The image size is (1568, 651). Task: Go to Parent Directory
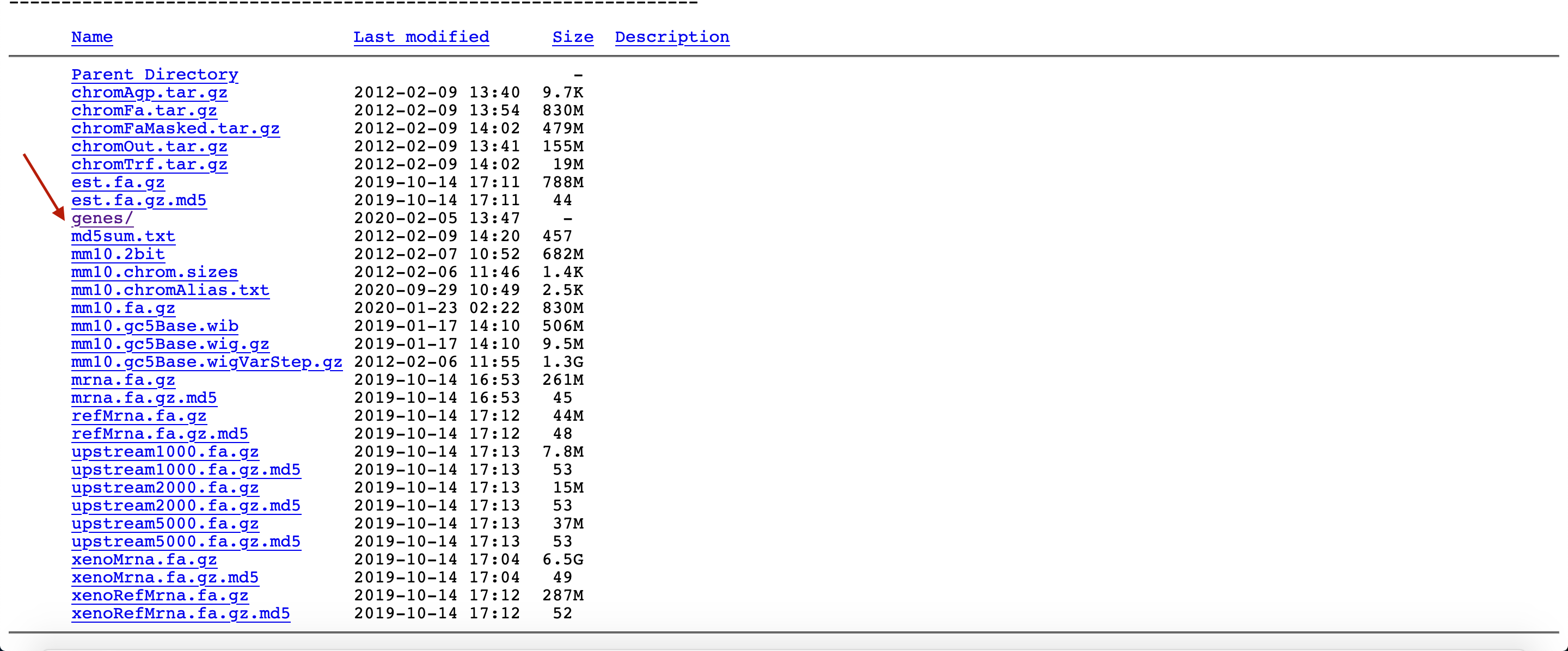[x=155, y=74]
